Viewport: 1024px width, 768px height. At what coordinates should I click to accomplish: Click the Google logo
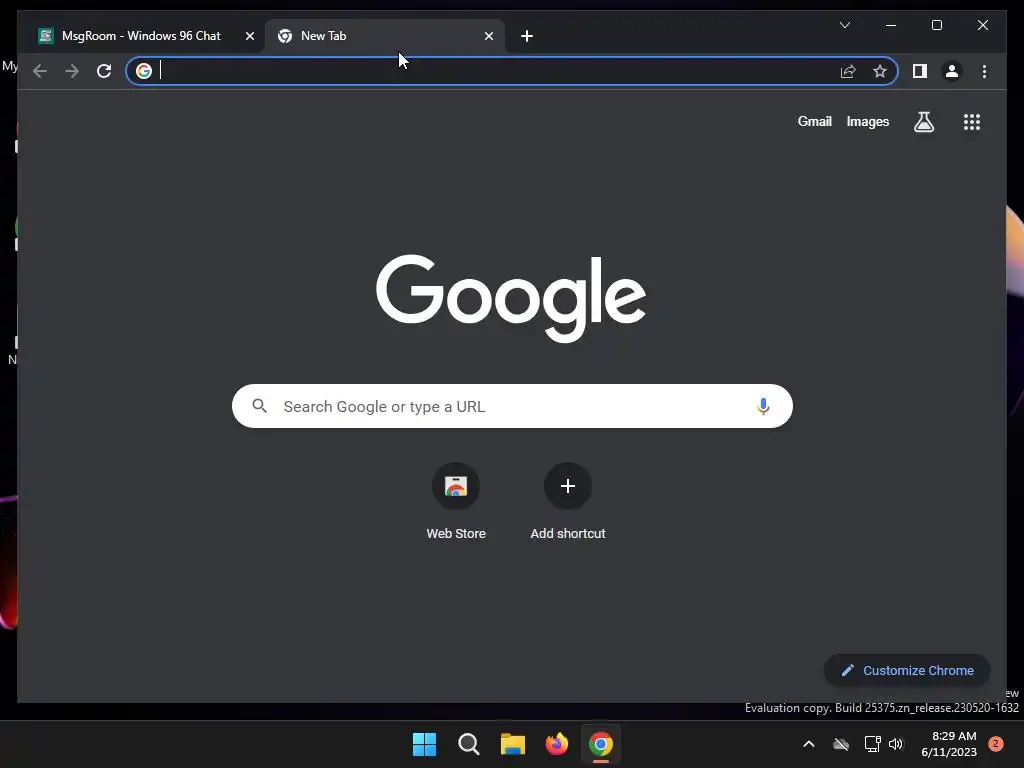[511, 298]
